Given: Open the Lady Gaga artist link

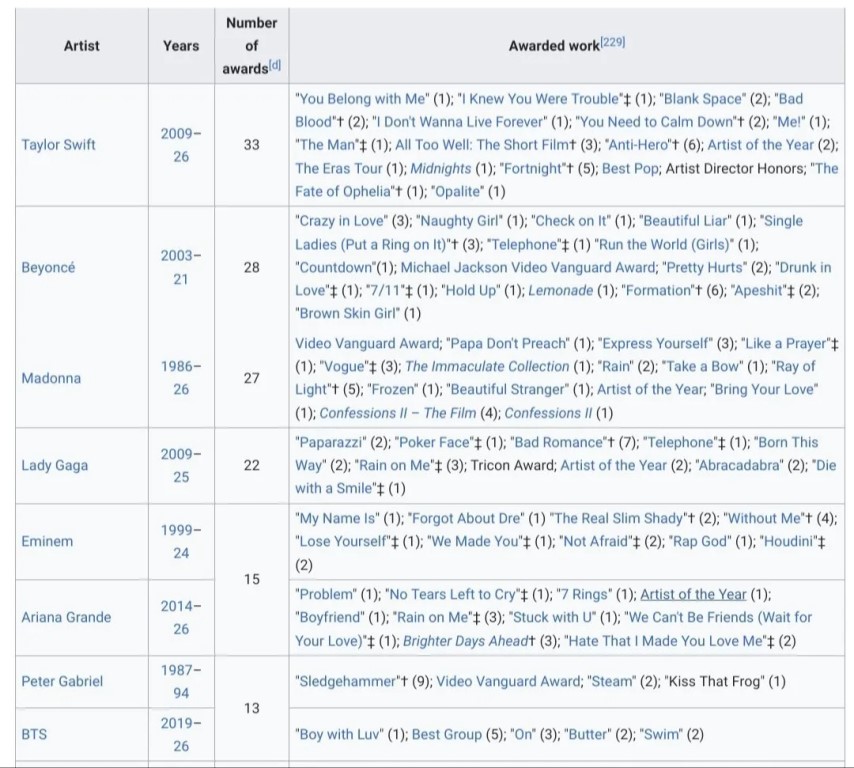Looking at the screenshot, I should tap(54, 465).
